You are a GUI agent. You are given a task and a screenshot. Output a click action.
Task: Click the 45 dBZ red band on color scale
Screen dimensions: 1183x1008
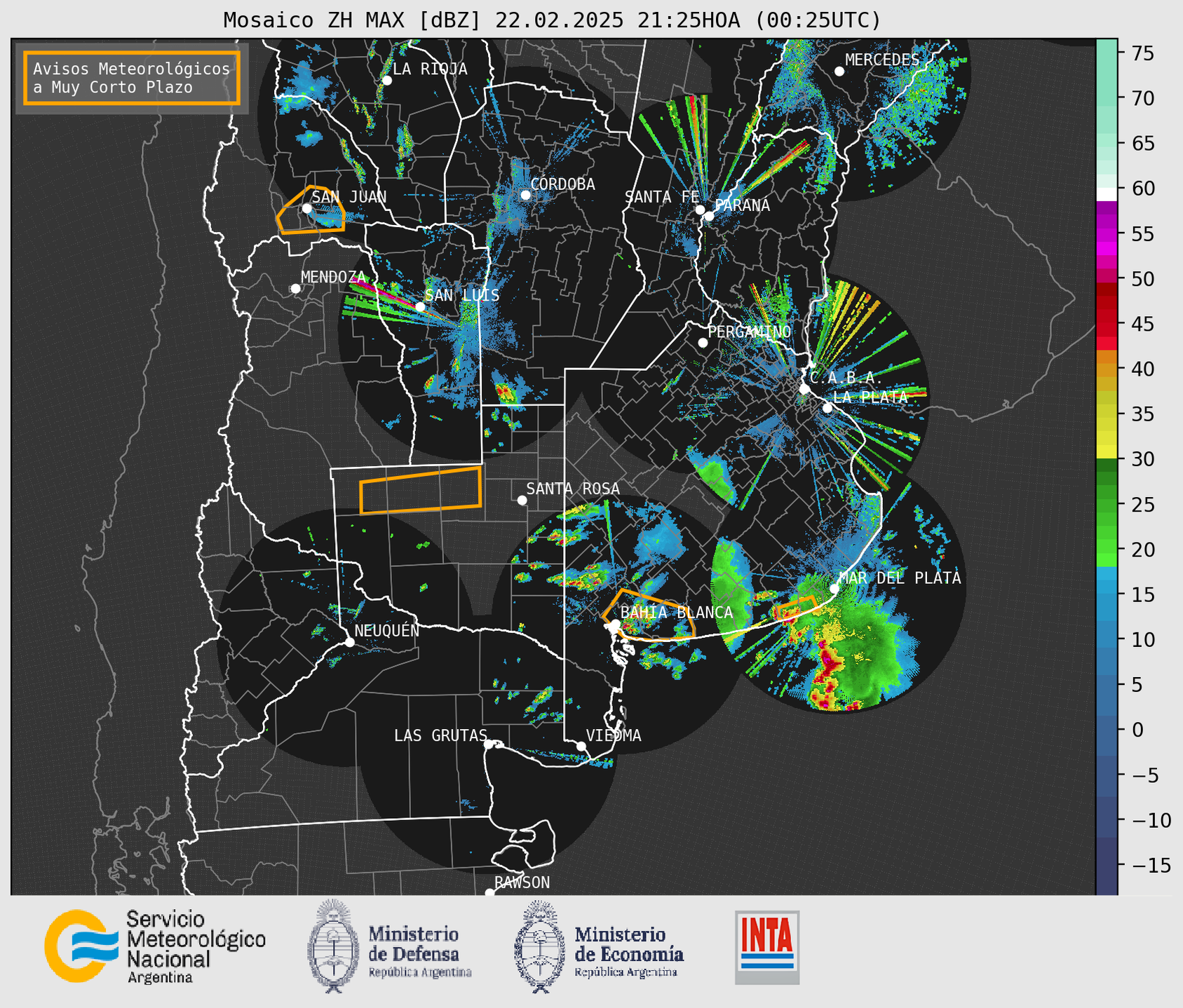1107,324
